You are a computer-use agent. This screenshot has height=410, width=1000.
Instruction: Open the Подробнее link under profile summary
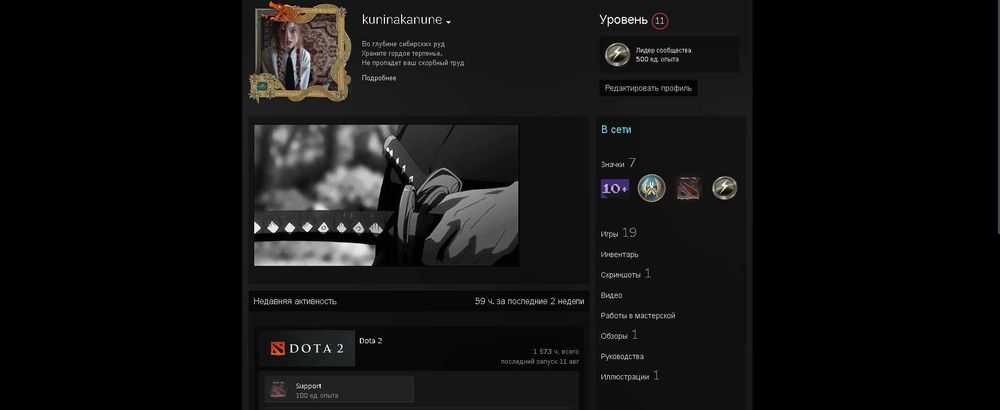pyautogui.click(x=379, y=78)
